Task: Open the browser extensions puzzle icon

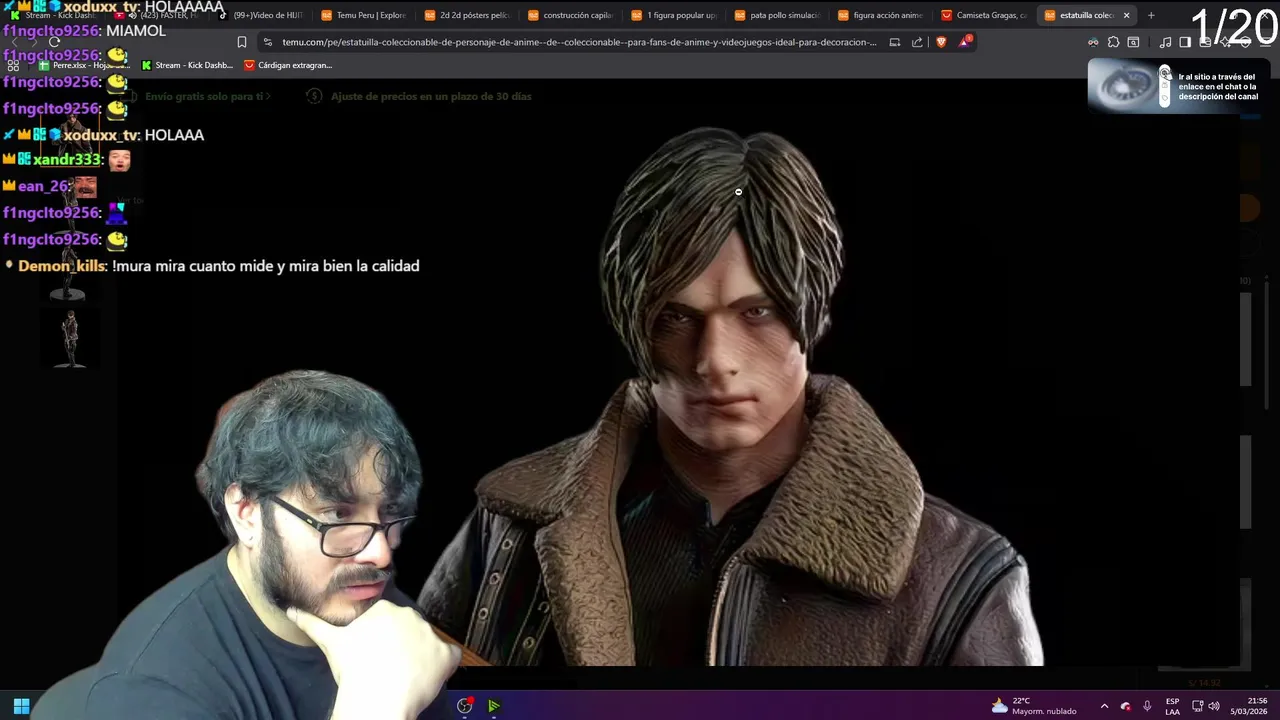Action: 1113,42
